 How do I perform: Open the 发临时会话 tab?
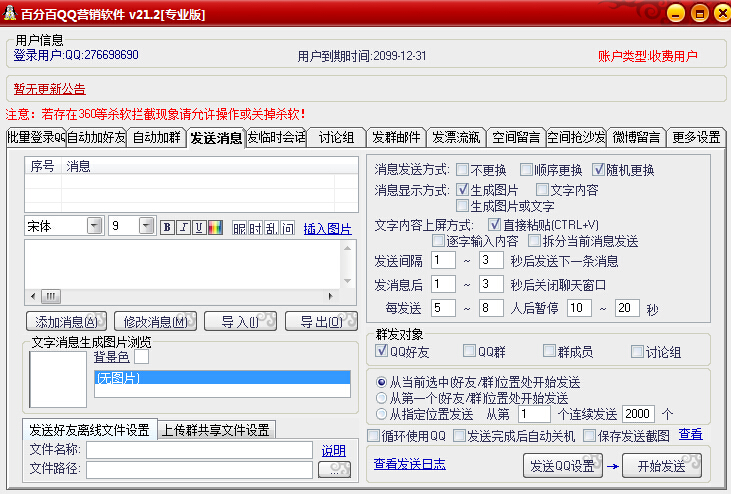click(276, 137)
